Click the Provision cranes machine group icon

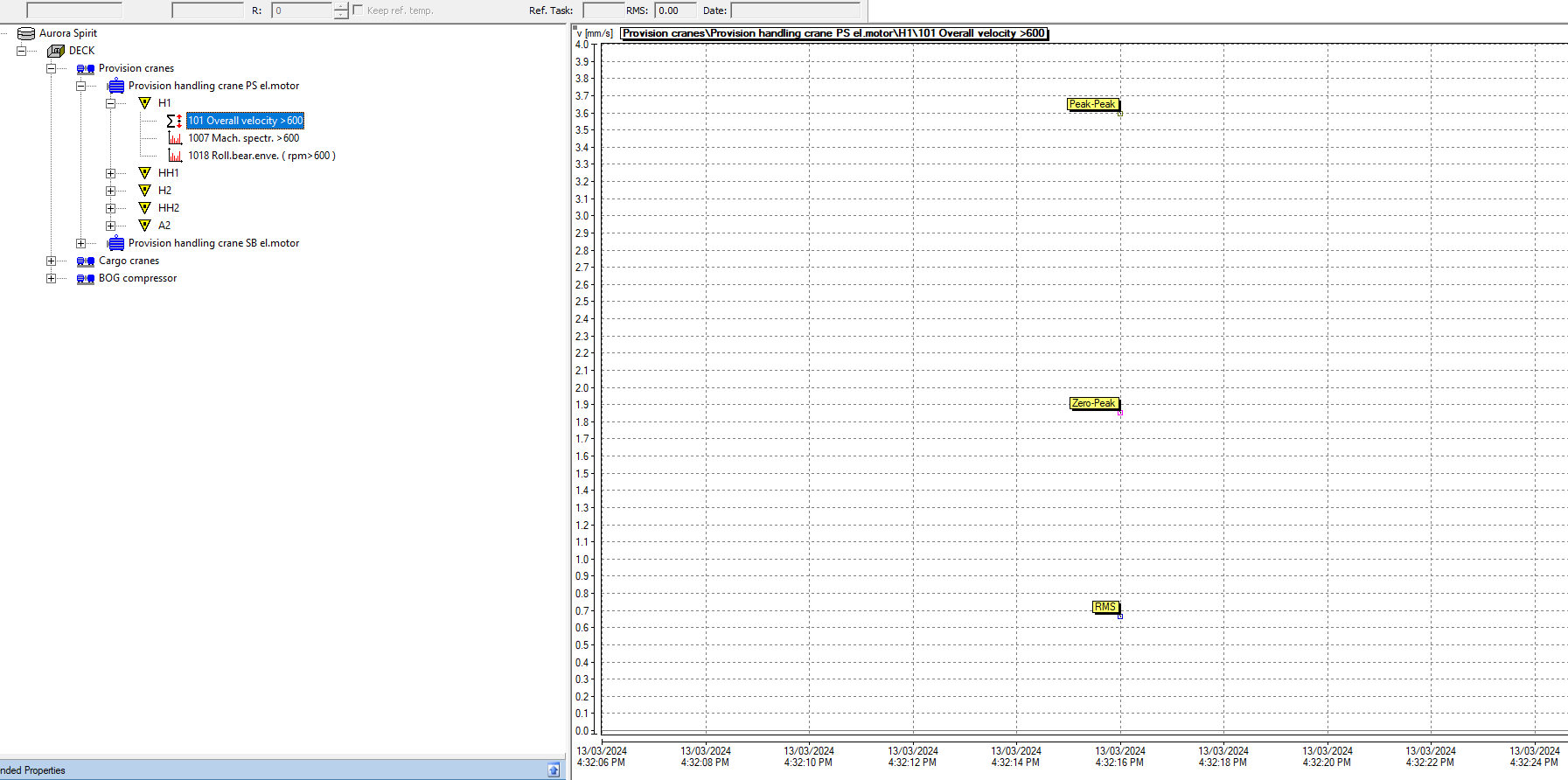tap(86, 68)
